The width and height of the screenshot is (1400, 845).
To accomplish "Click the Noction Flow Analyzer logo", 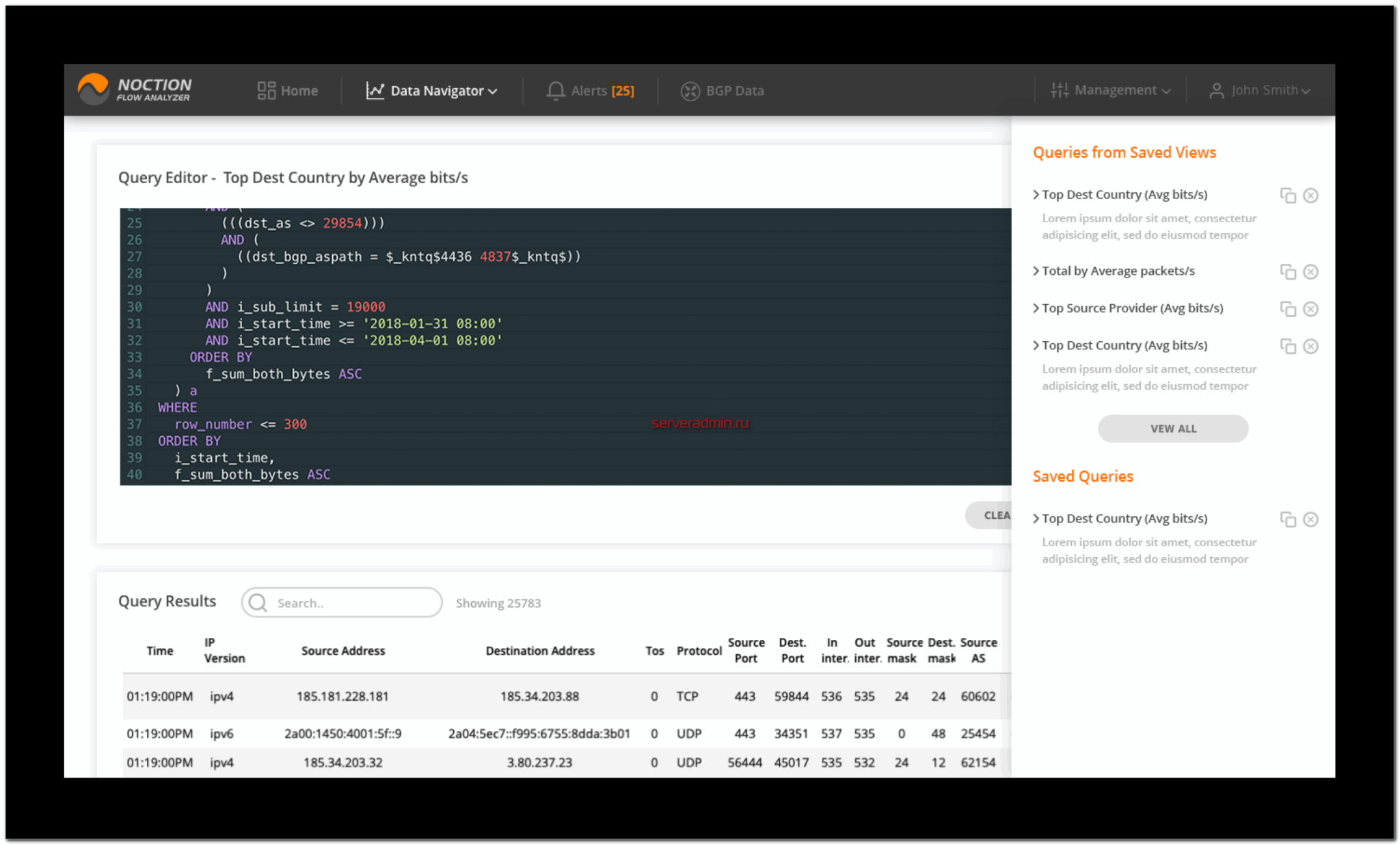I will (135, 90).
